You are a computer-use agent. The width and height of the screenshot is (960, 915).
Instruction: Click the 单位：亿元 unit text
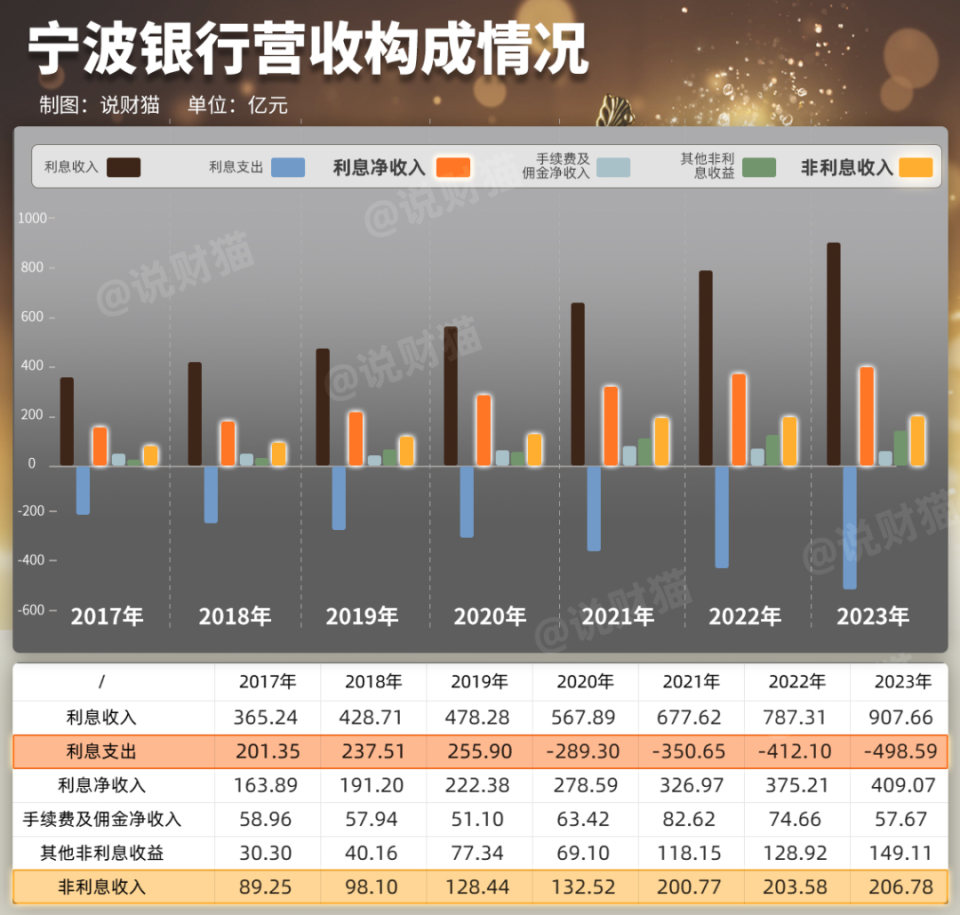(x=238, y=105)
